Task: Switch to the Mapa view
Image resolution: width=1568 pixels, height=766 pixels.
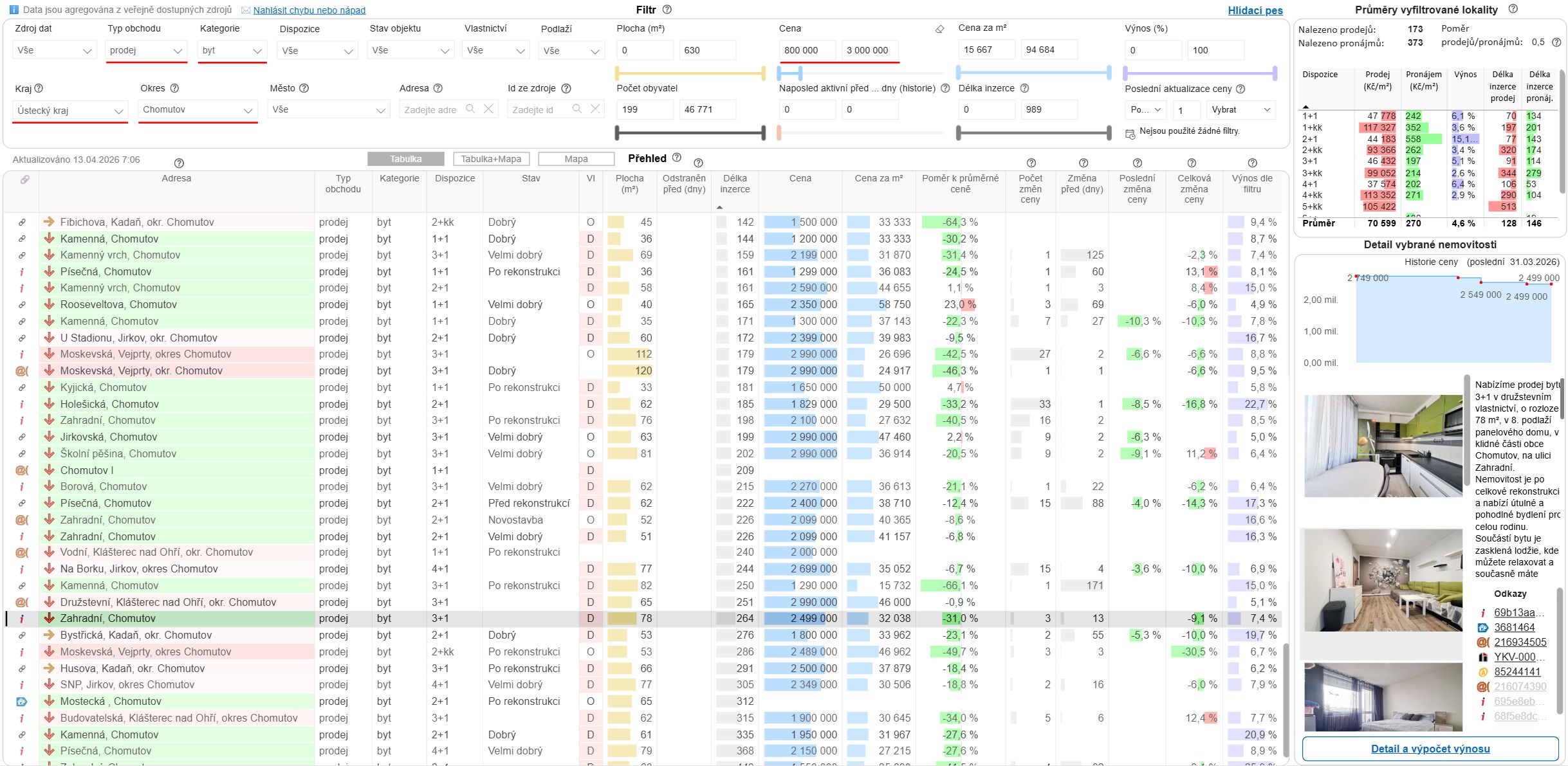Action: pos(576,159)
